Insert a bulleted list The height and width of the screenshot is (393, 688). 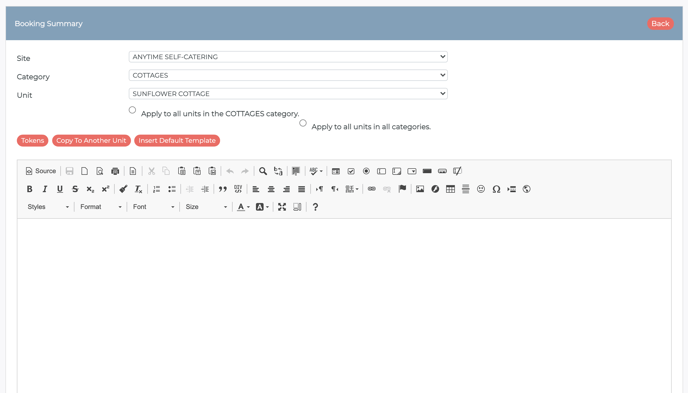pyautogui.click(x=172, y=189)
